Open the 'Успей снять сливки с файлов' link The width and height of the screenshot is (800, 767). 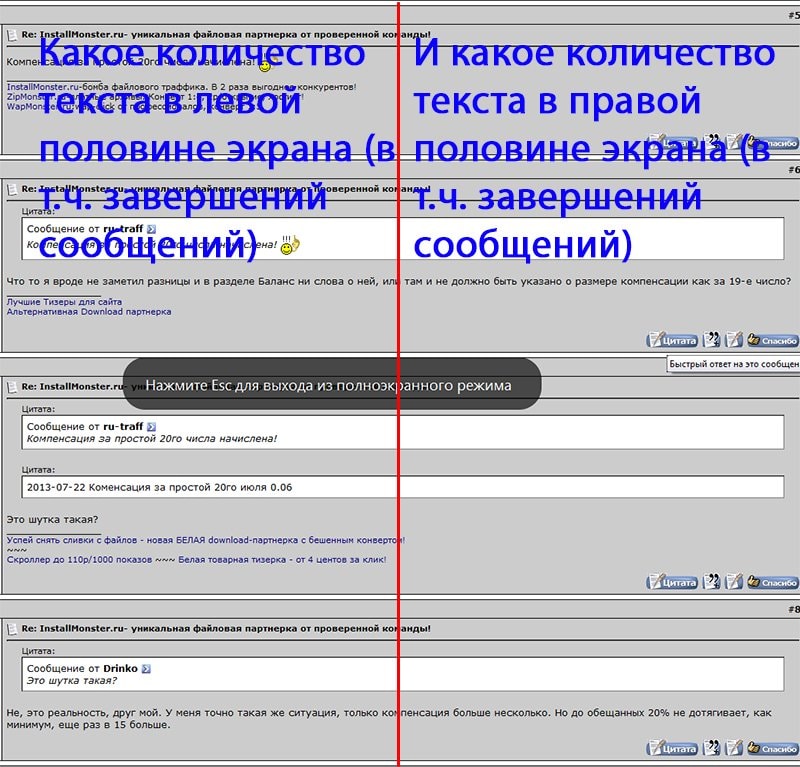206,540
